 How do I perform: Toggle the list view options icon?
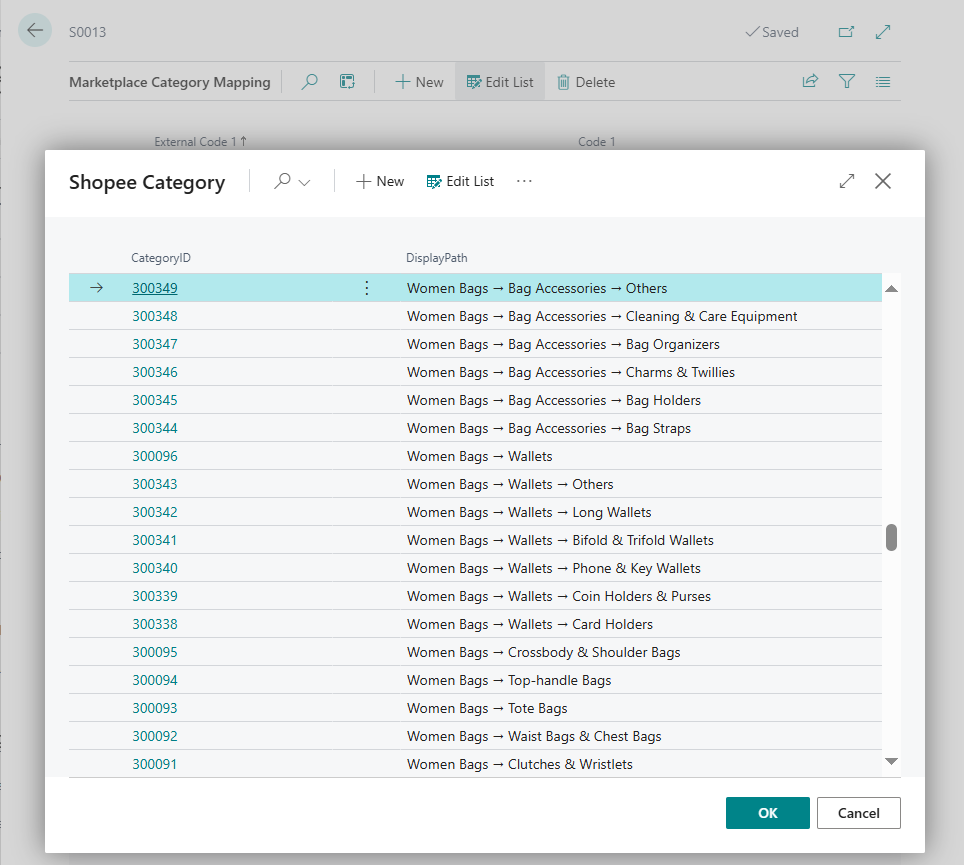(x=883, y=82)
